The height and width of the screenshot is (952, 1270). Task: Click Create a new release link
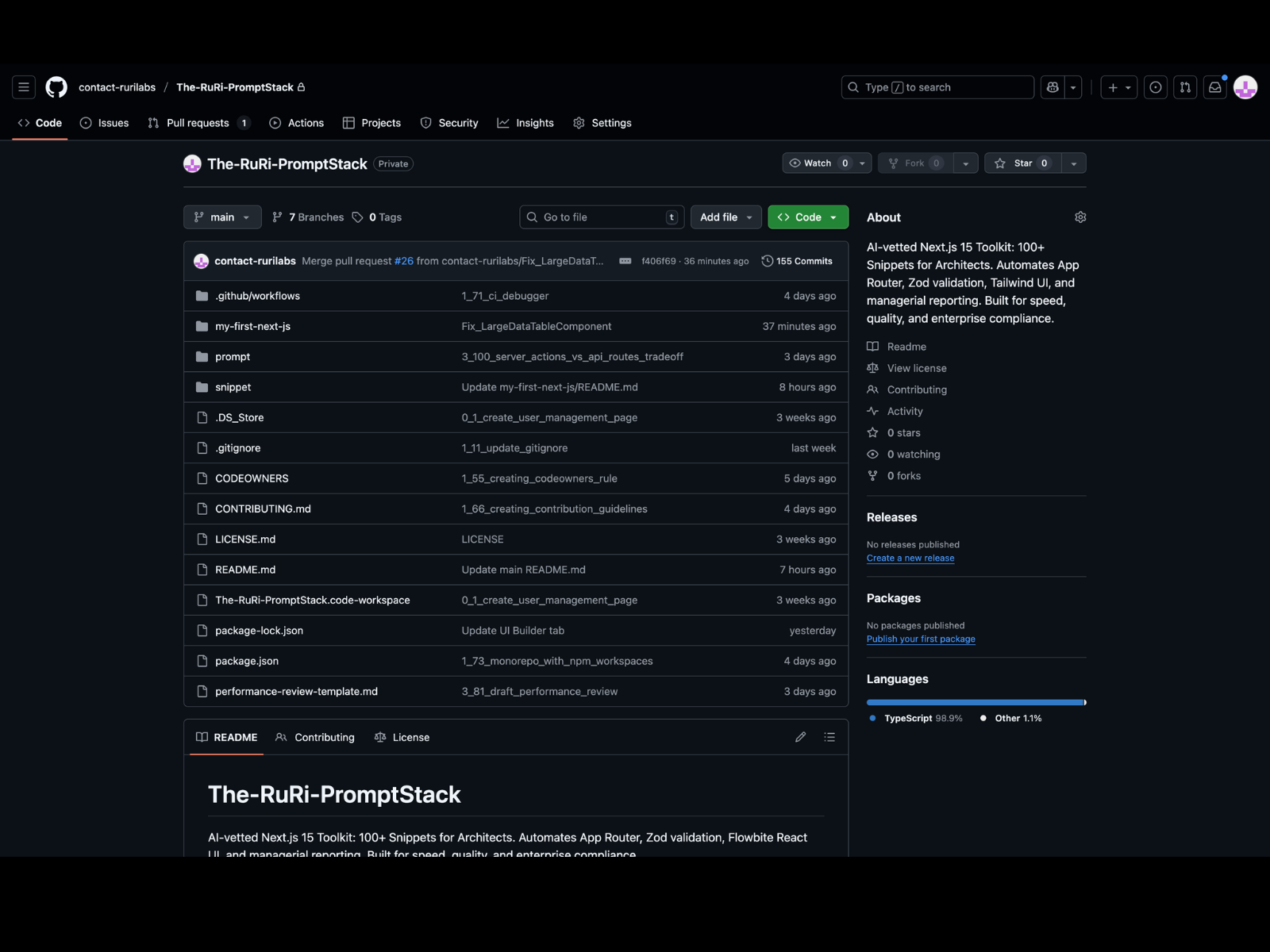point(910,559)
